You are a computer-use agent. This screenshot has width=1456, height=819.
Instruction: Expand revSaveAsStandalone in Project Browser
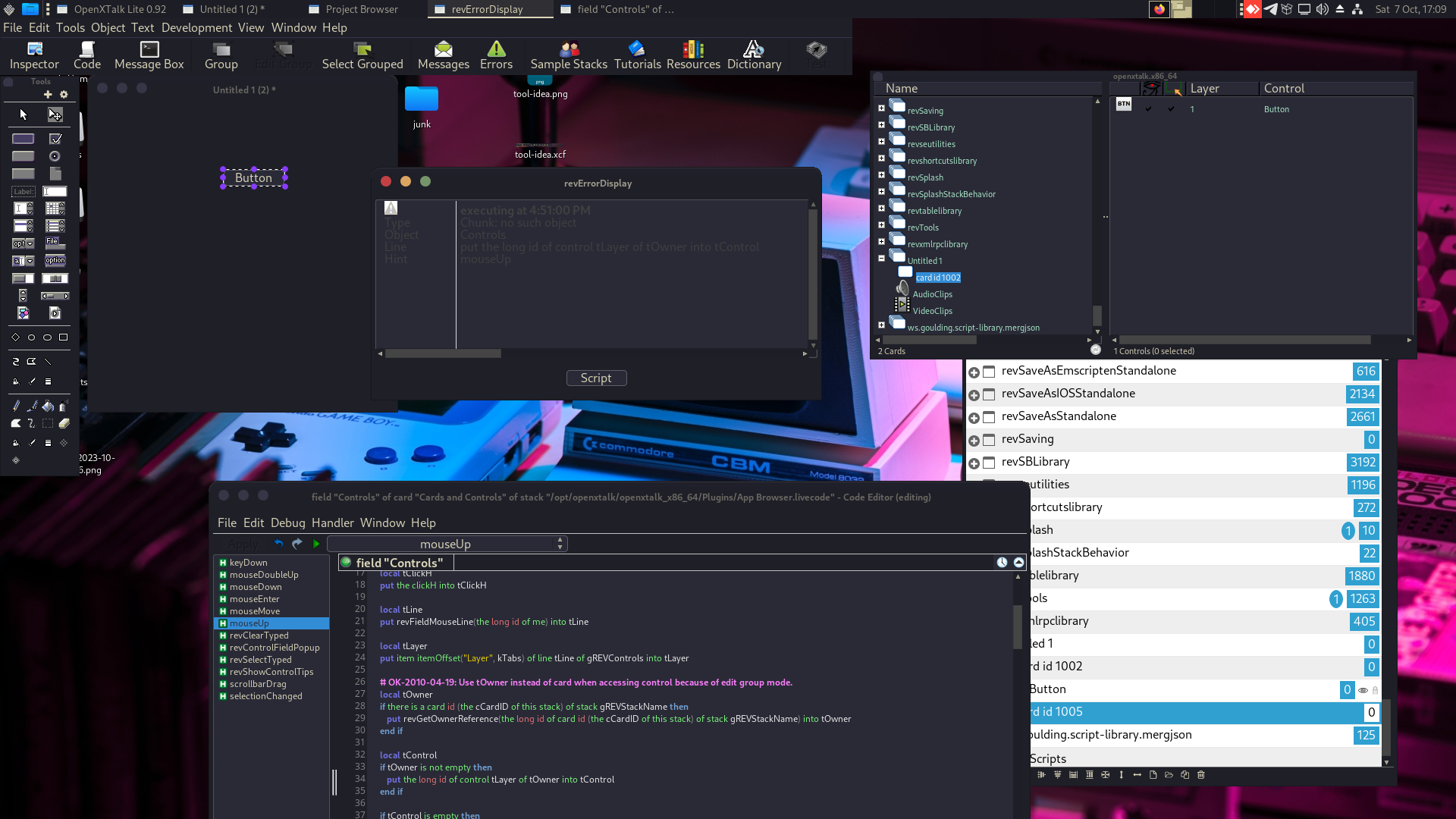[974, 418]
